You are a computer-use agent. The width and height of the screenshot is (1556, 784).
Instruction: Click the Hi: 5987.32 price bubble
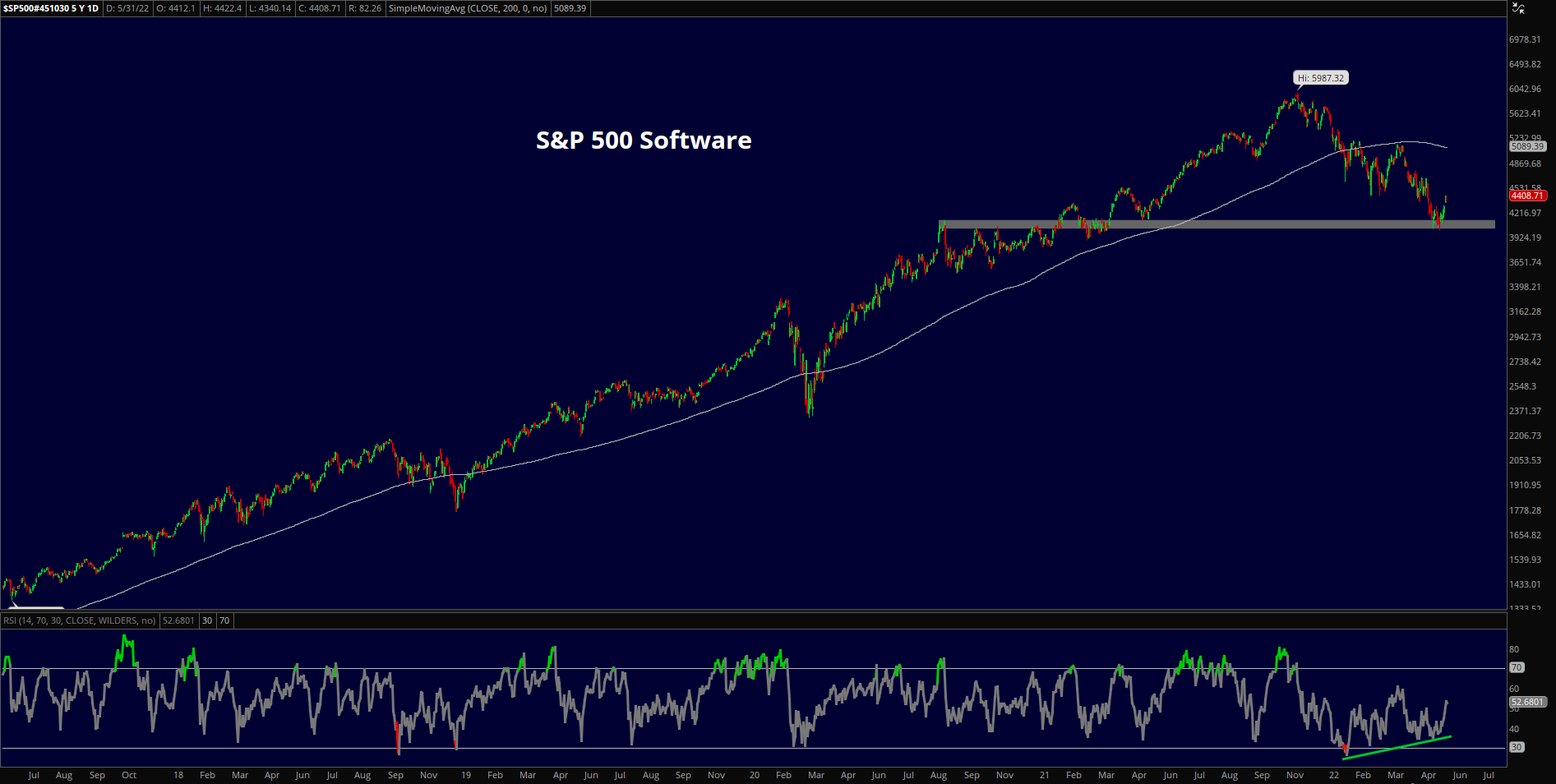coord(1321,78)
